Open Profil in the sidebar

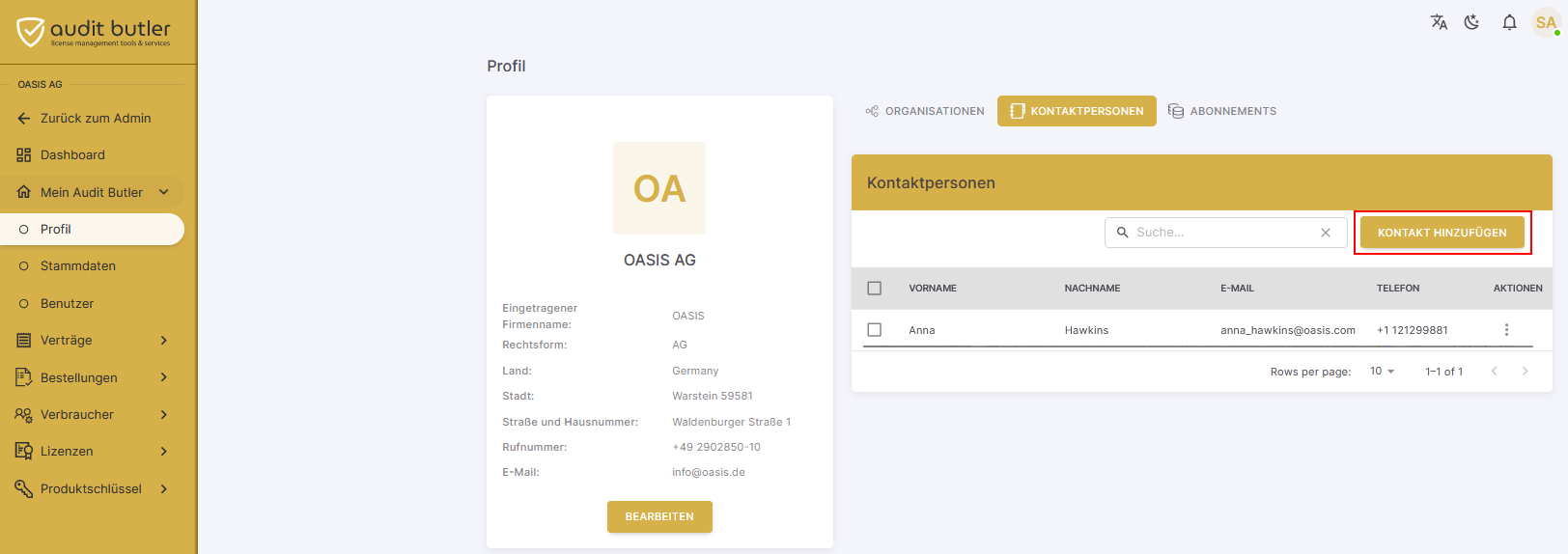[x=92, y=229]
